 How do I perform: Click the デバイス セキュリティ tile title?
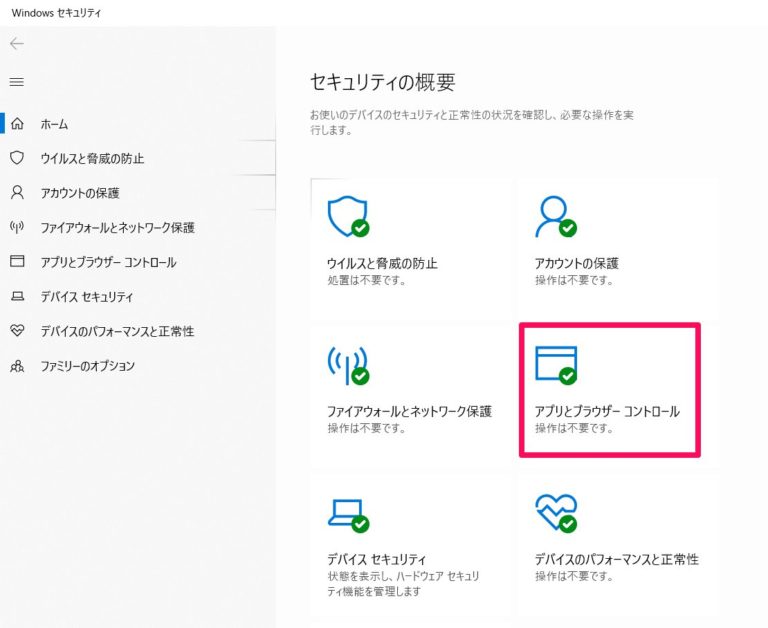tap(376, 559)
